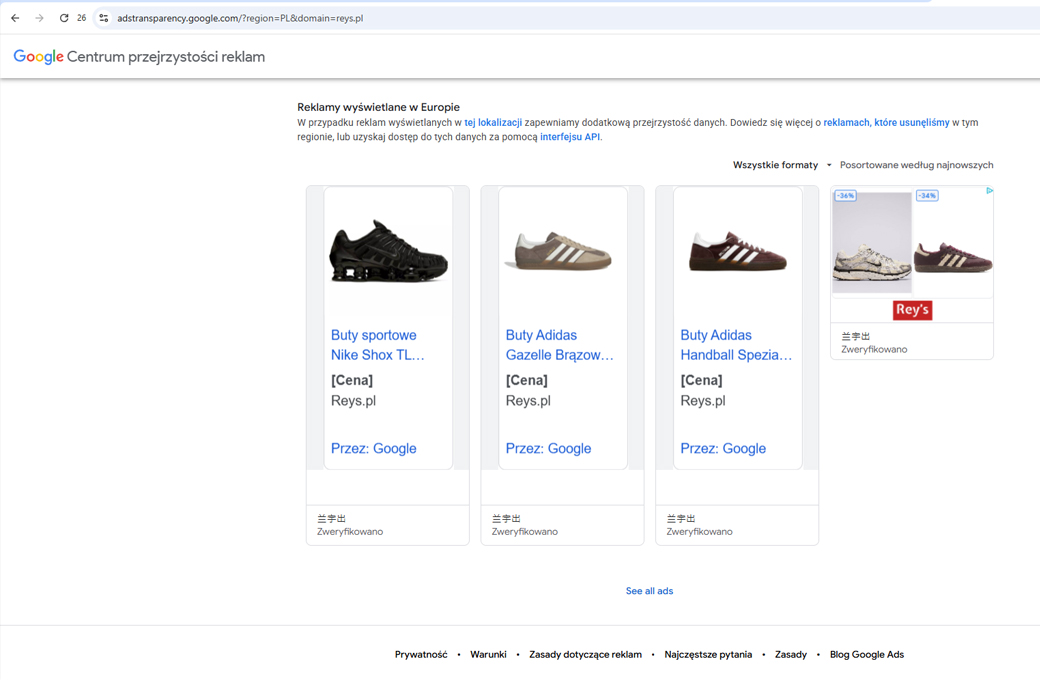Open site information icon beside the URL
The image size is (1040, 680).
tap(103, 18)
